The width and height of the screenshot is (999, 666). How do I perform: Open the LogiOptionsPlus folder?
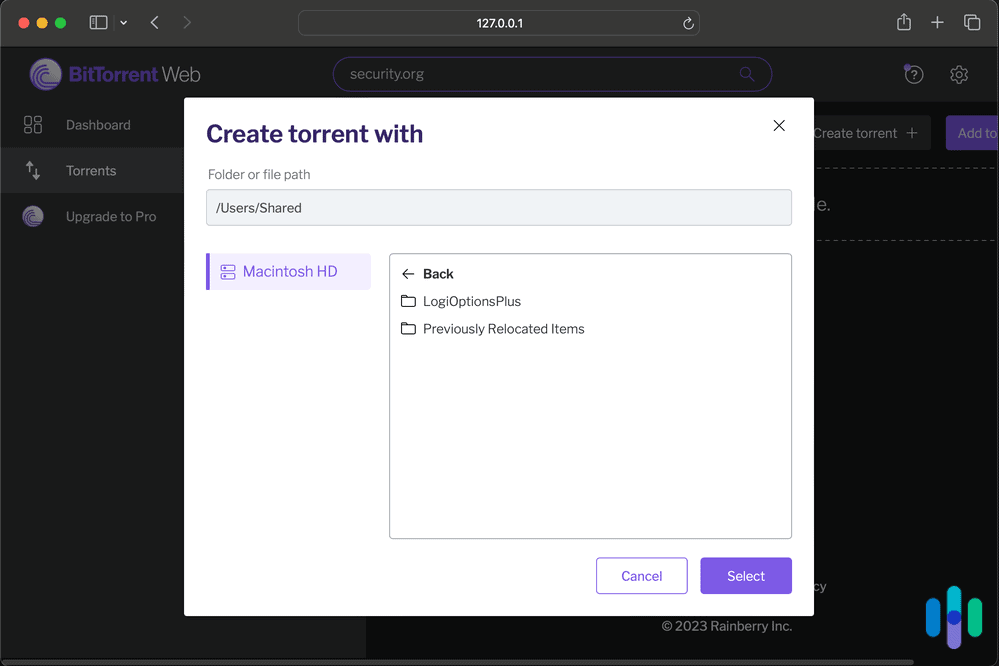[x=470, y=301]
